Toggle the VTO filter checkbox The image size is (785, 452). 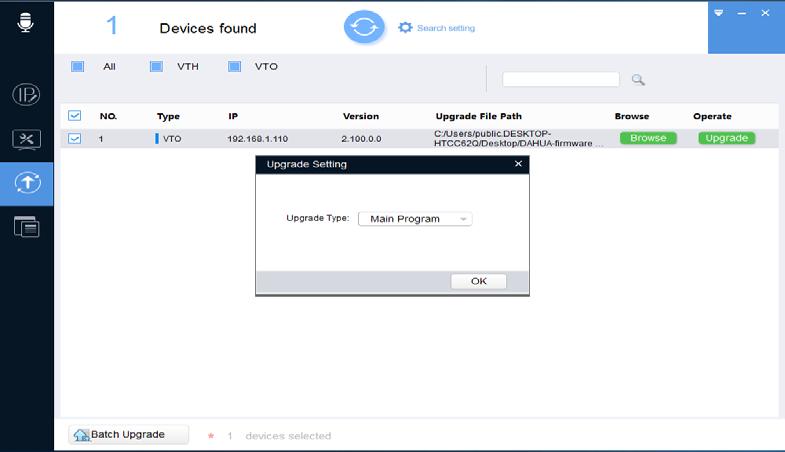[234, 67]
